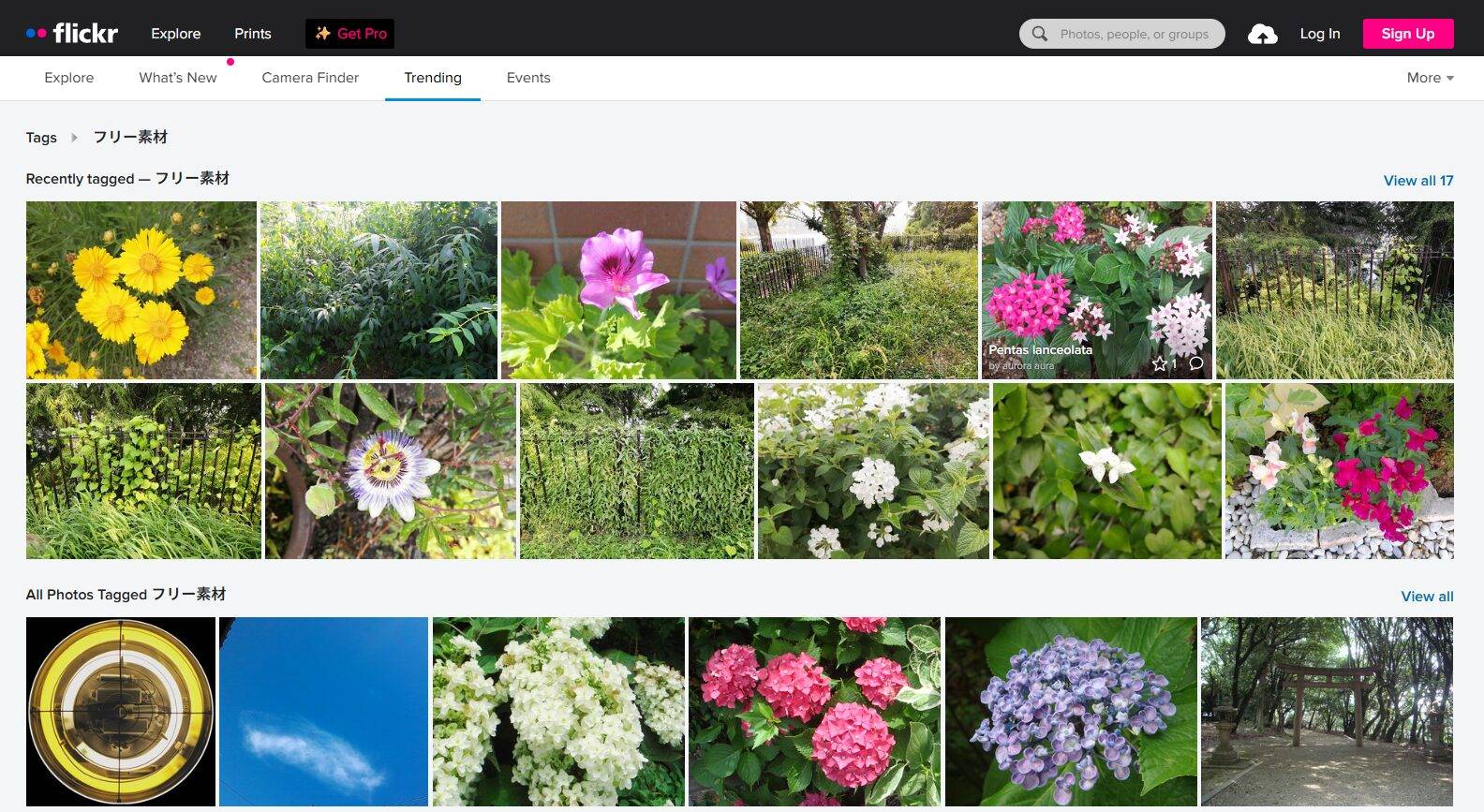This screenshot has height=812, width=1484.
Task: Open the yellow flowers photo thumbnail
Action: 141,289
